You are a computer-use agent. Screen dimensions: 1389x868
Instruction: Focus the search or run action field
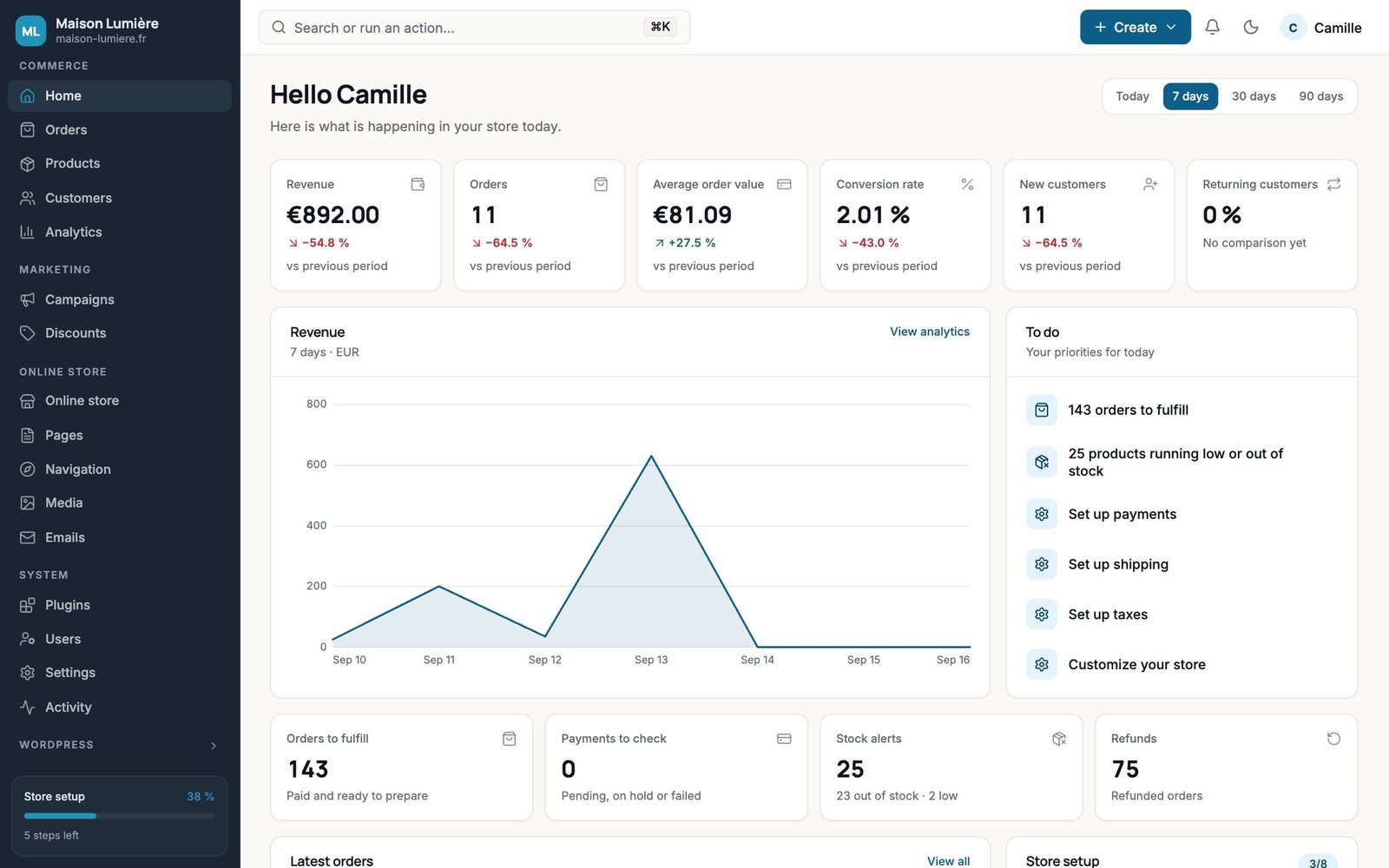click(x=474, y=27)
